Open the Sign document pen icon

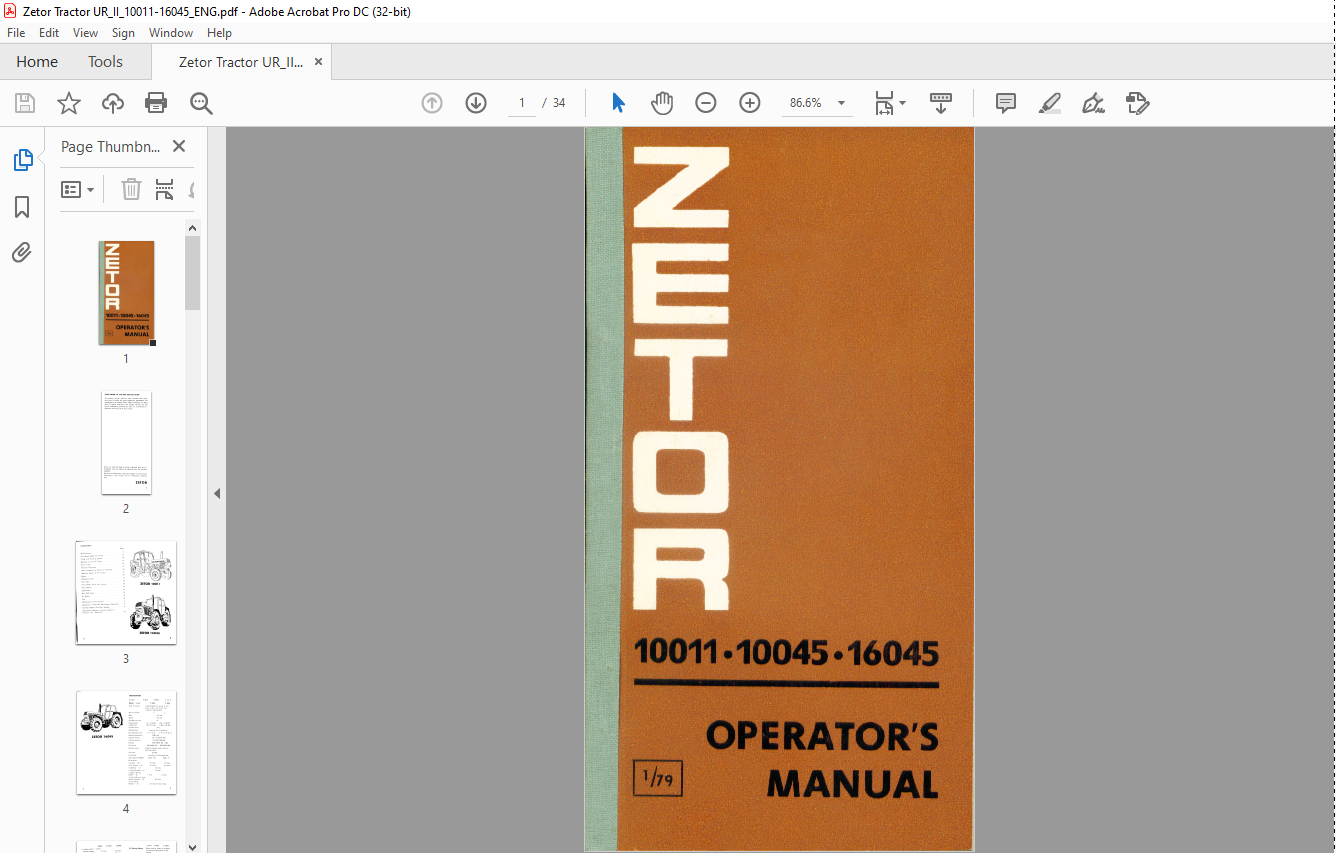pyautogui.click(x=1093, y=103)
